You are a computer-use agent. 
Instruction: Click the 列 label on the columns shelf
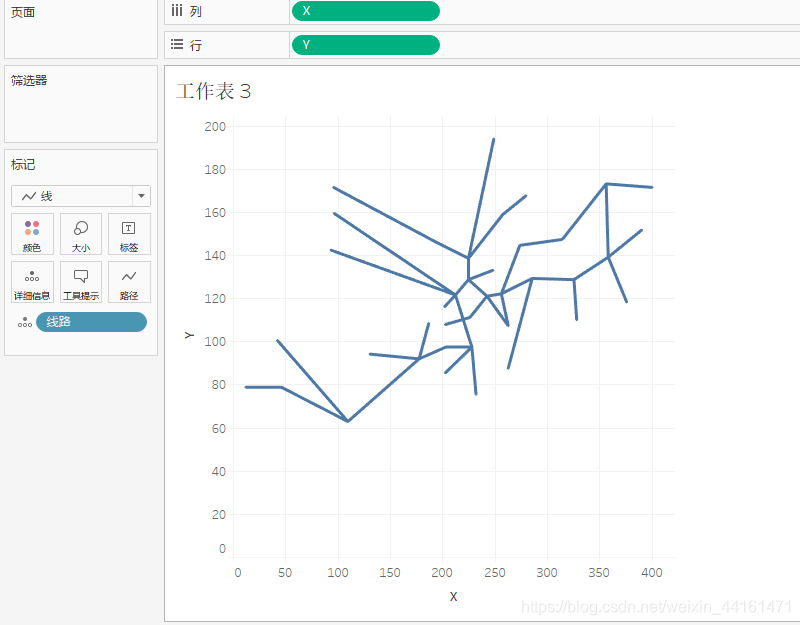196,11
